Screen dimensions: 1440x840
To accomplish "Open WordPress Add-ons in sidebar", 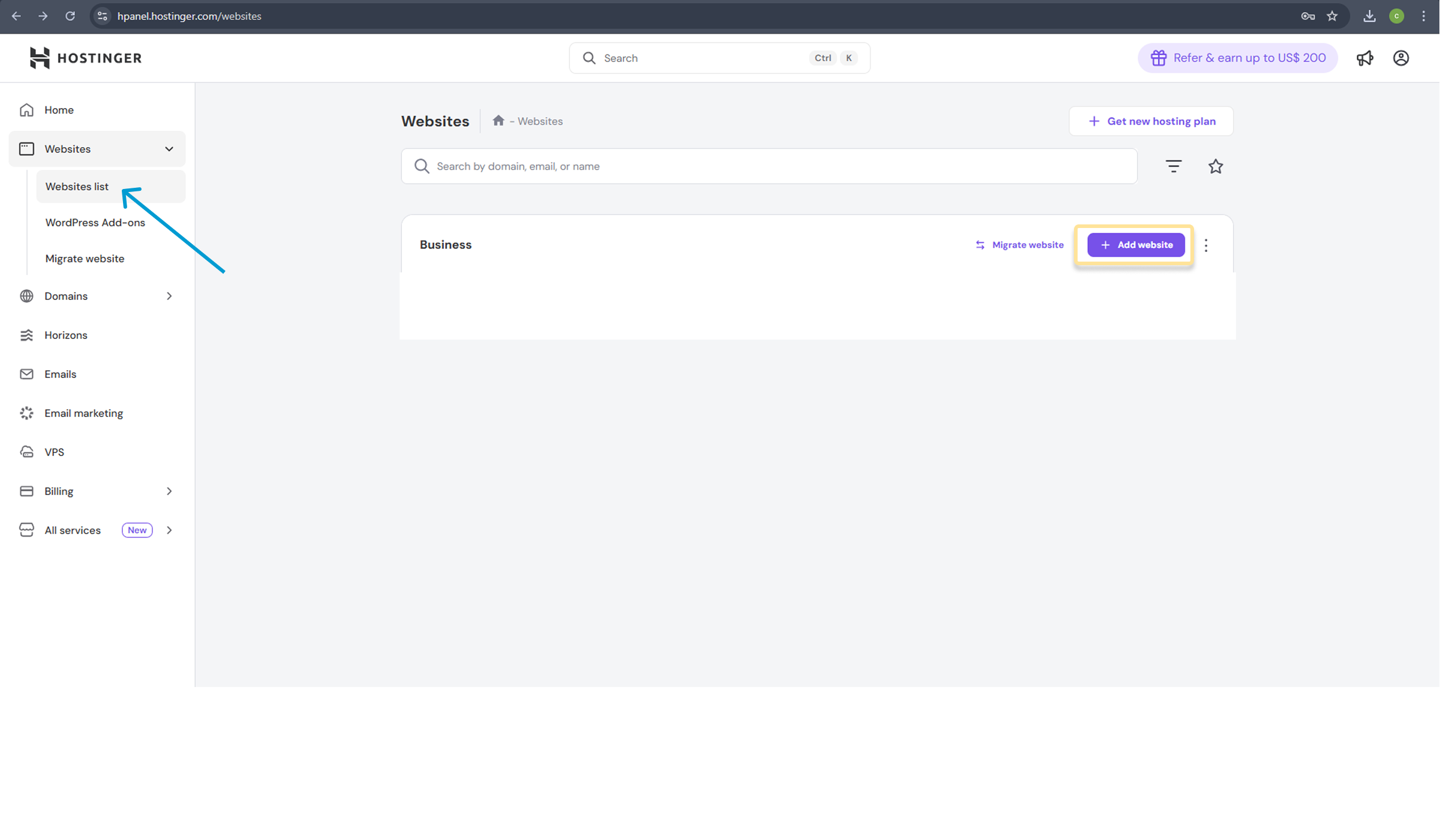I will click(95, 223).
